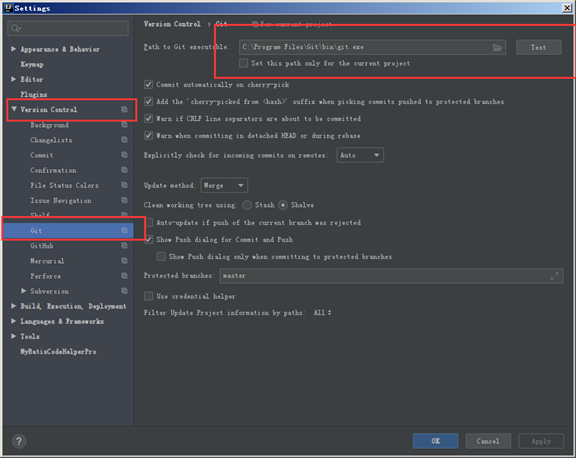Click project-level icon next to Perforce

click(124, 276)
